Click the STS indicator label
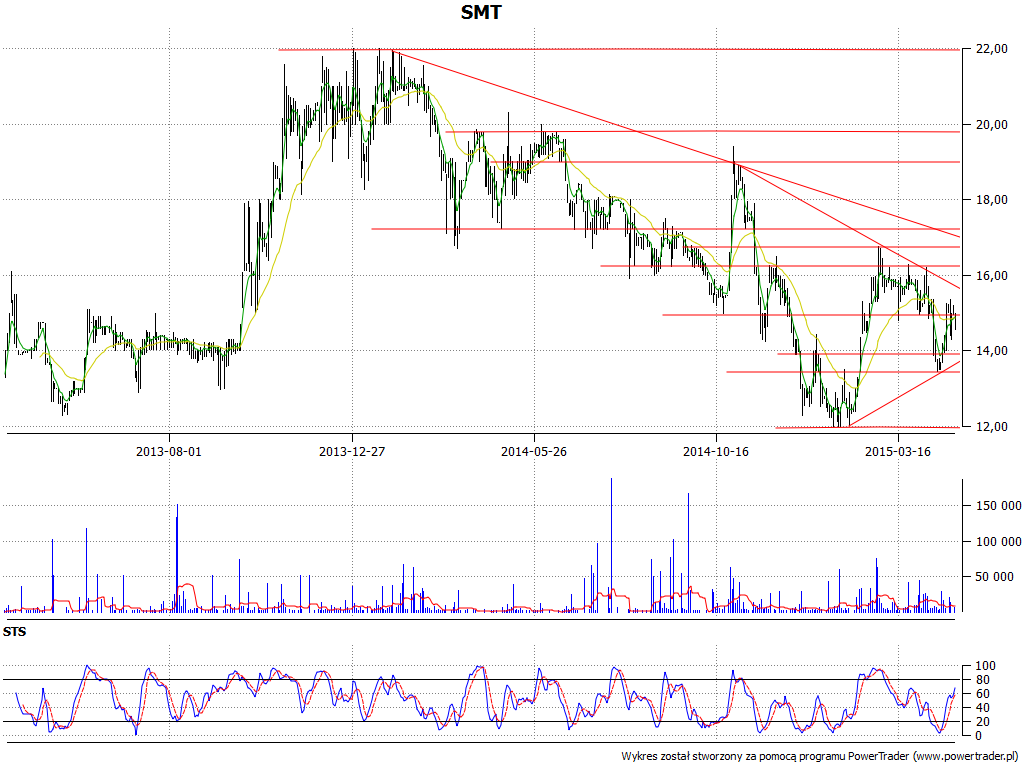 (x=14, y=632)
